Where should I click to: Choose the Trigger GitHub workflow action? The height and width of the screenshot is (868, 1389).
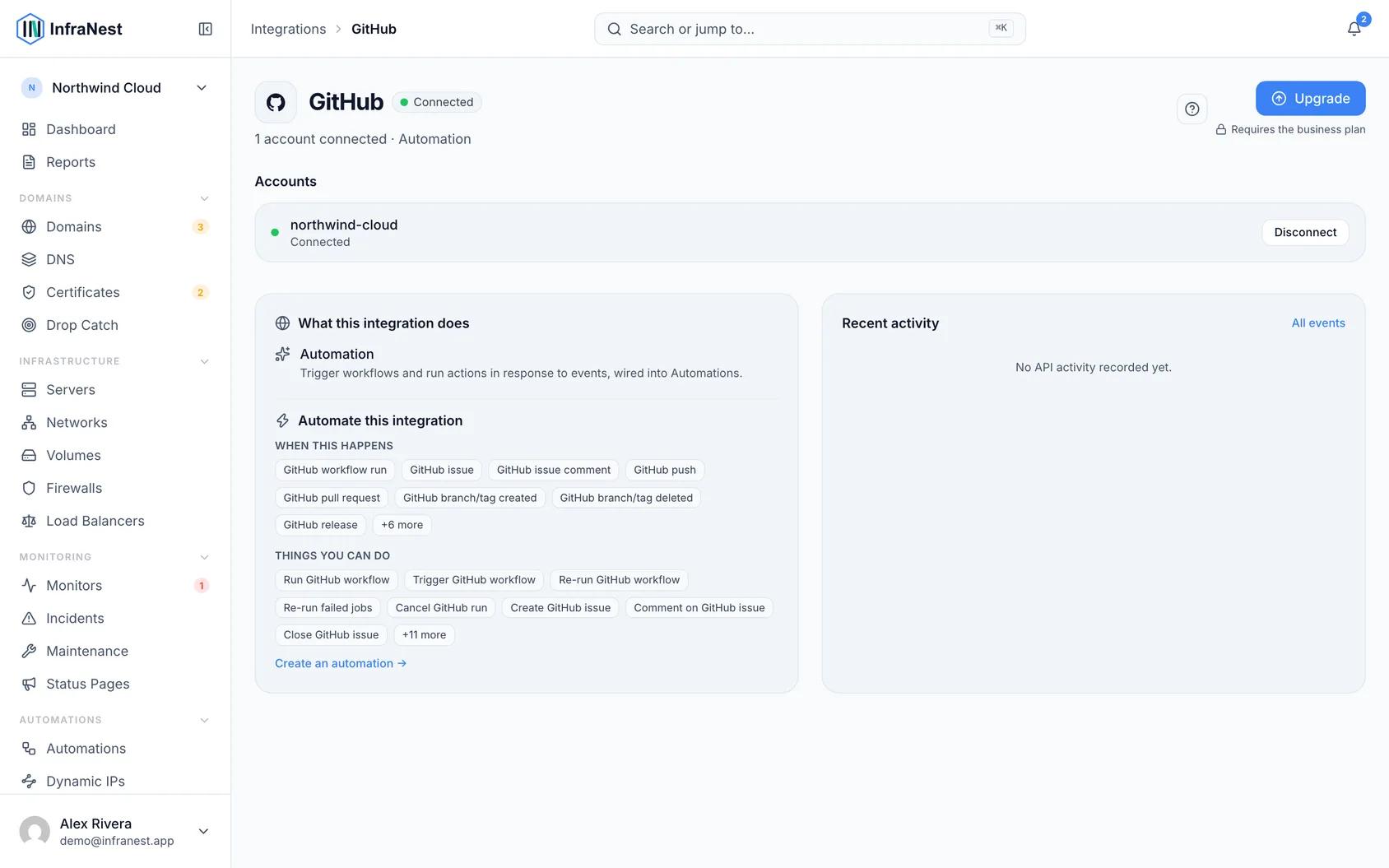tap(474, 580)
